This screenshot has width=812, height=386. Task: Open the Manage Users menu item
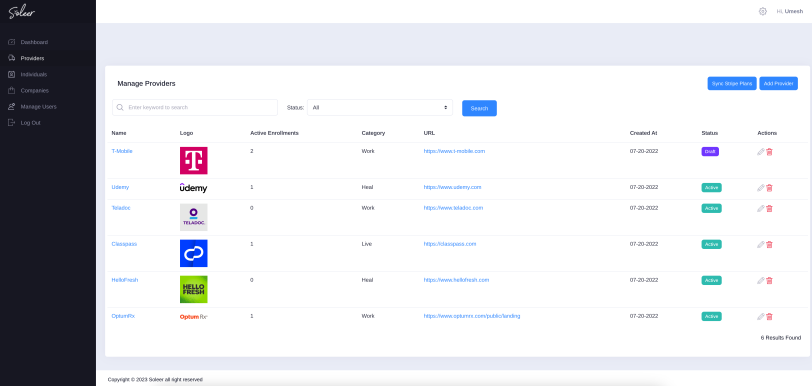point(38,106)
